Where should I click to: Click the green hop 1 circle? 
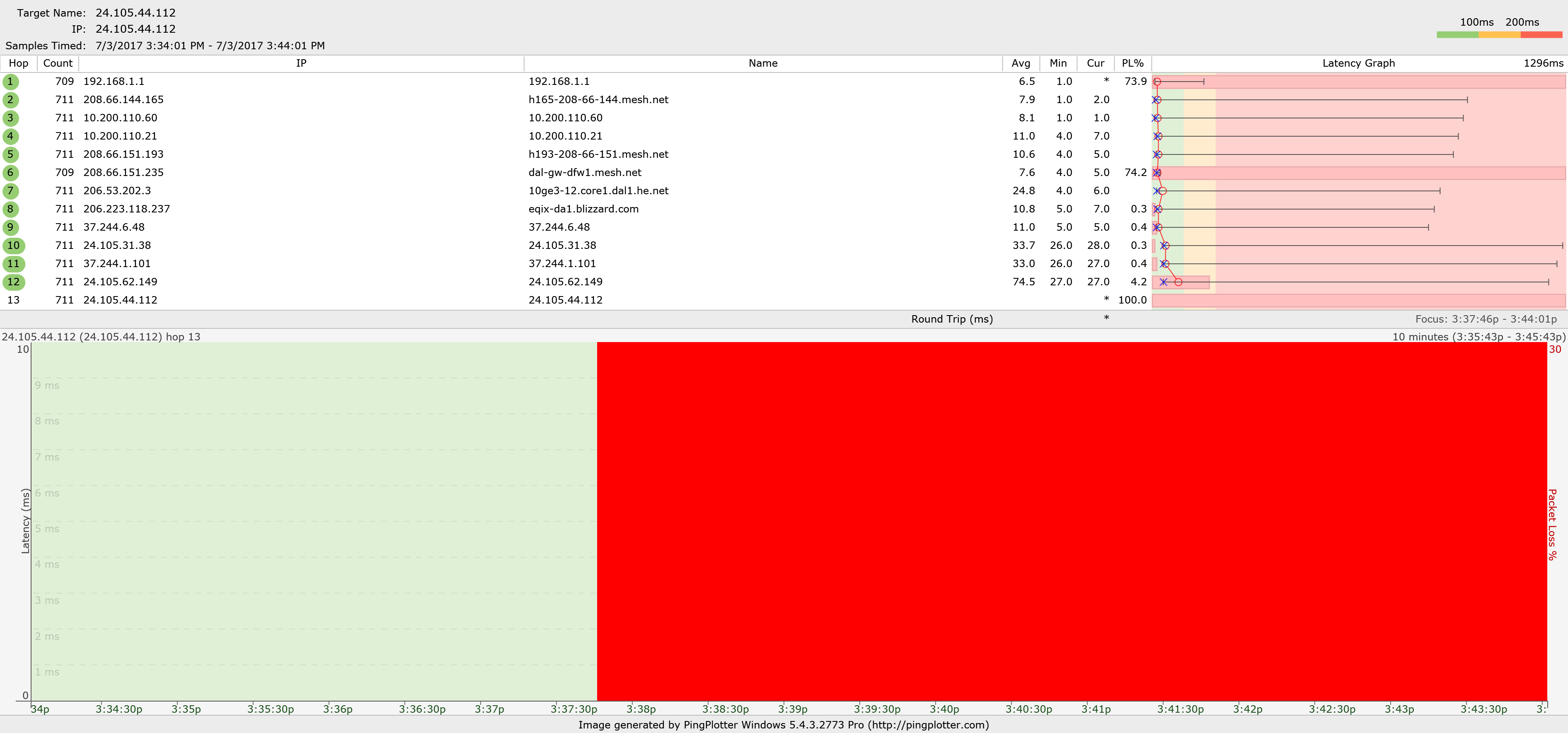(x=10, y=82)
